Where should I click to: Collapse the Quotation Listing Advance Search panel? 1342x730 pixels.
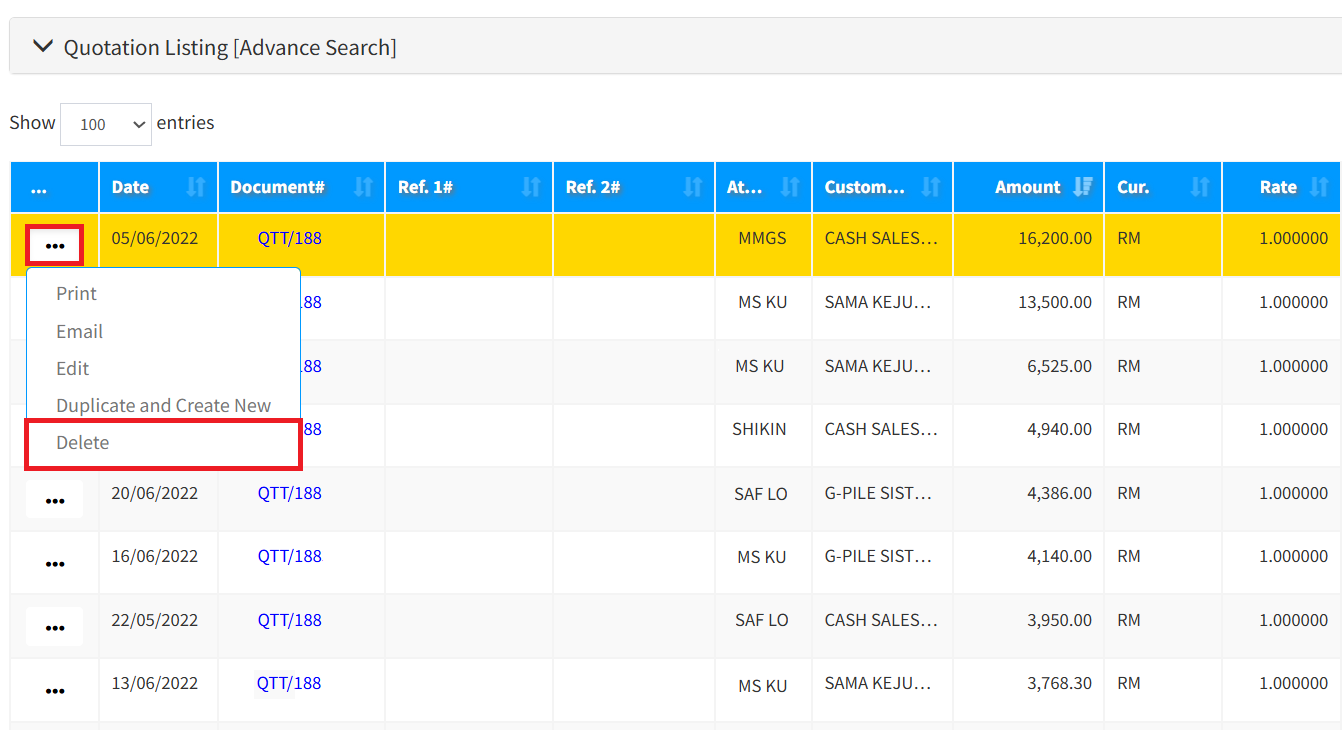[42, 47]
